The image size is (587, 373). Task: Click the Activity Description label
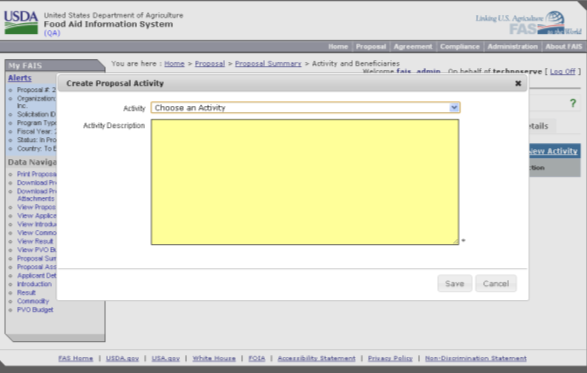[114, 126]
